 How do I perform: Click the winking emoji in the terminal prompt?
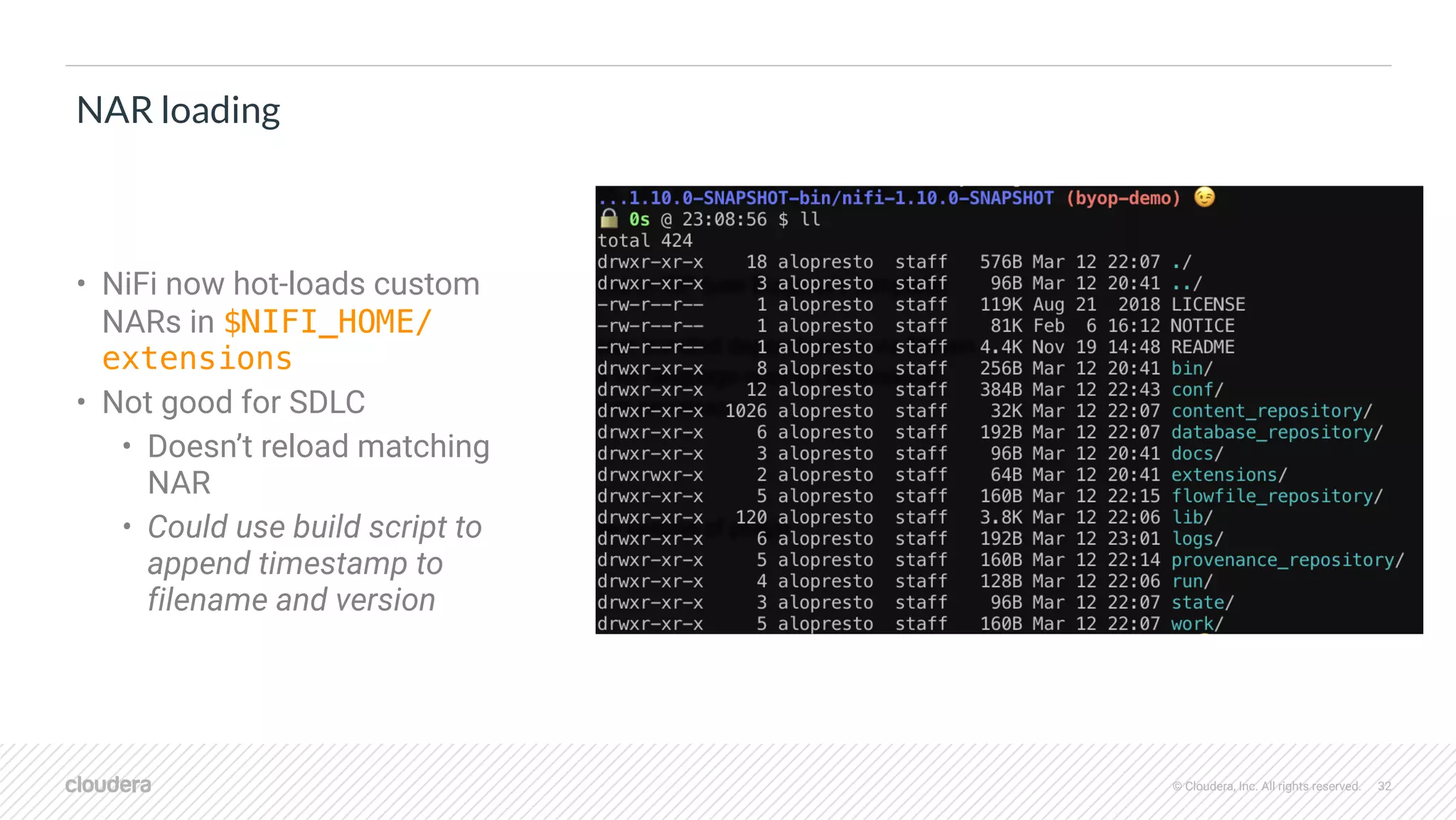click(x=1204, y=197)
